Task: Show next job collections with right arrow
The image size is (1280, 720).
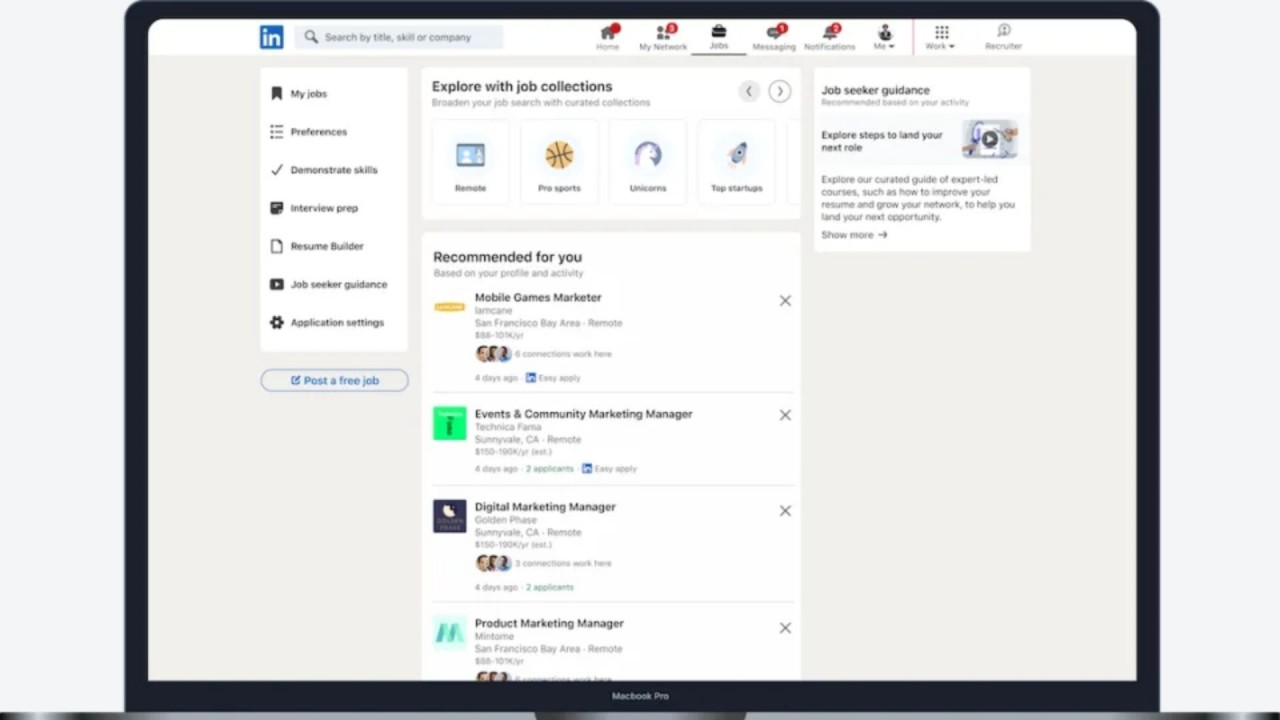Action: pyautogui.click(x=780, y=92)
